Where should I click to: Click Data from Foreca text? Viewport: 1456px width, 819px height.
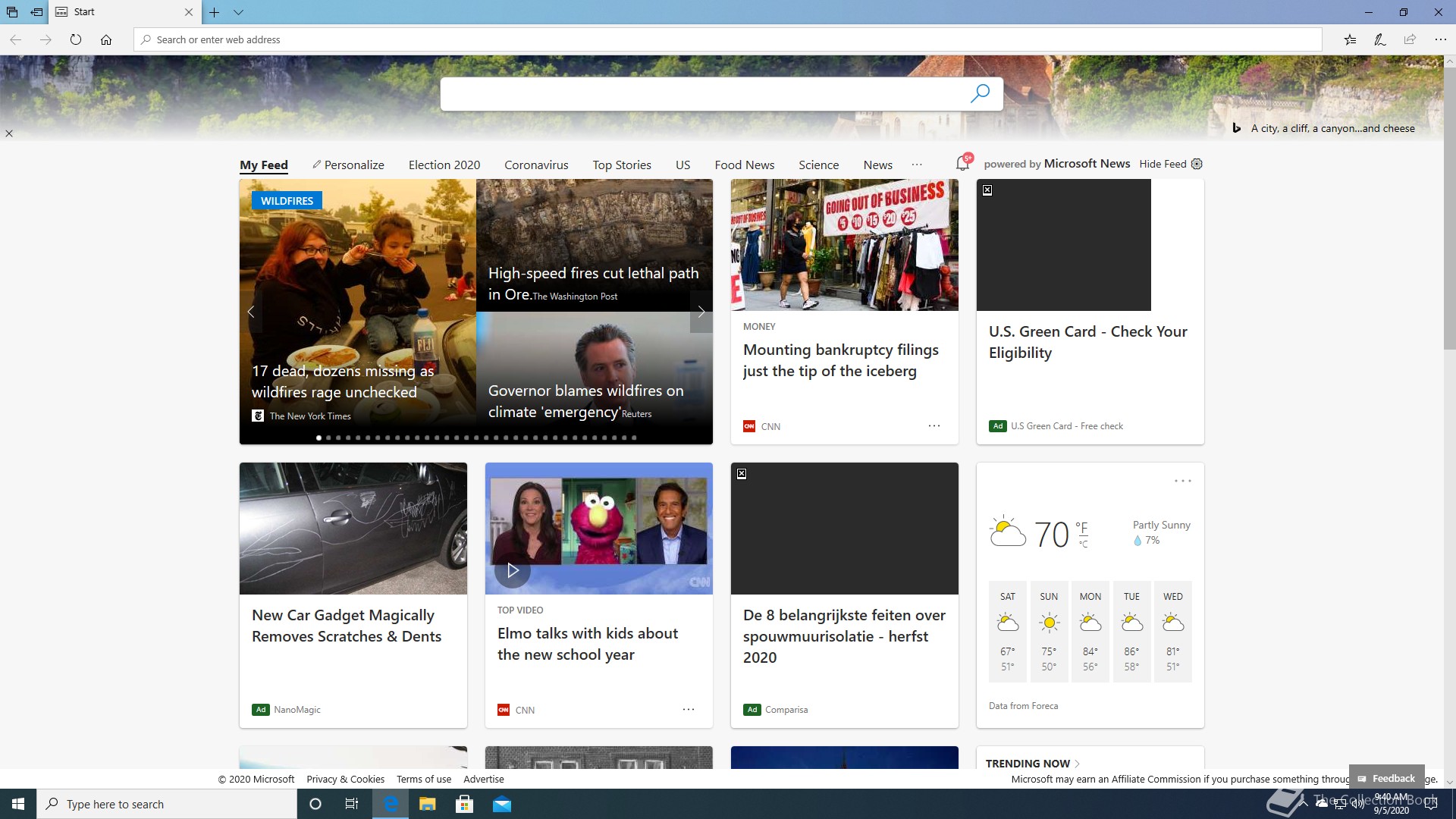point(1023,705)
